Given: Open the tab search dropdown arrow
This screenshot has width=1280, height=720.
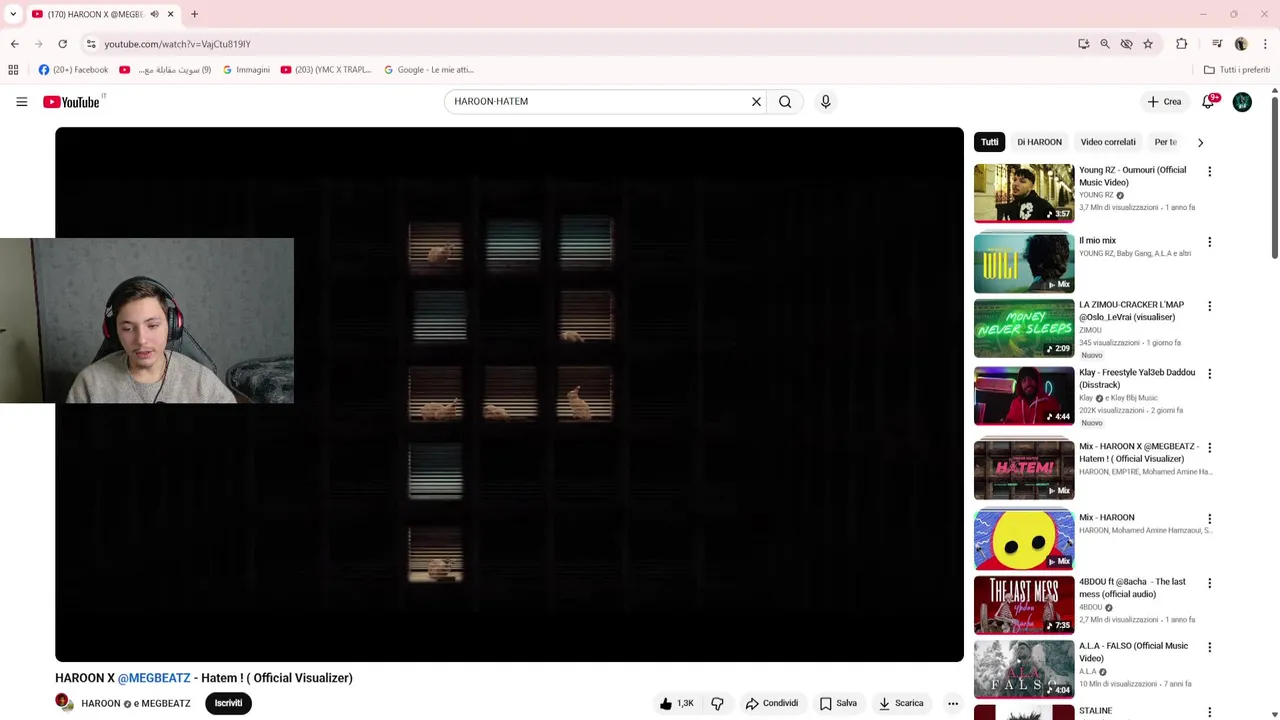Looking at the screenshot, I should coord(13,14).
